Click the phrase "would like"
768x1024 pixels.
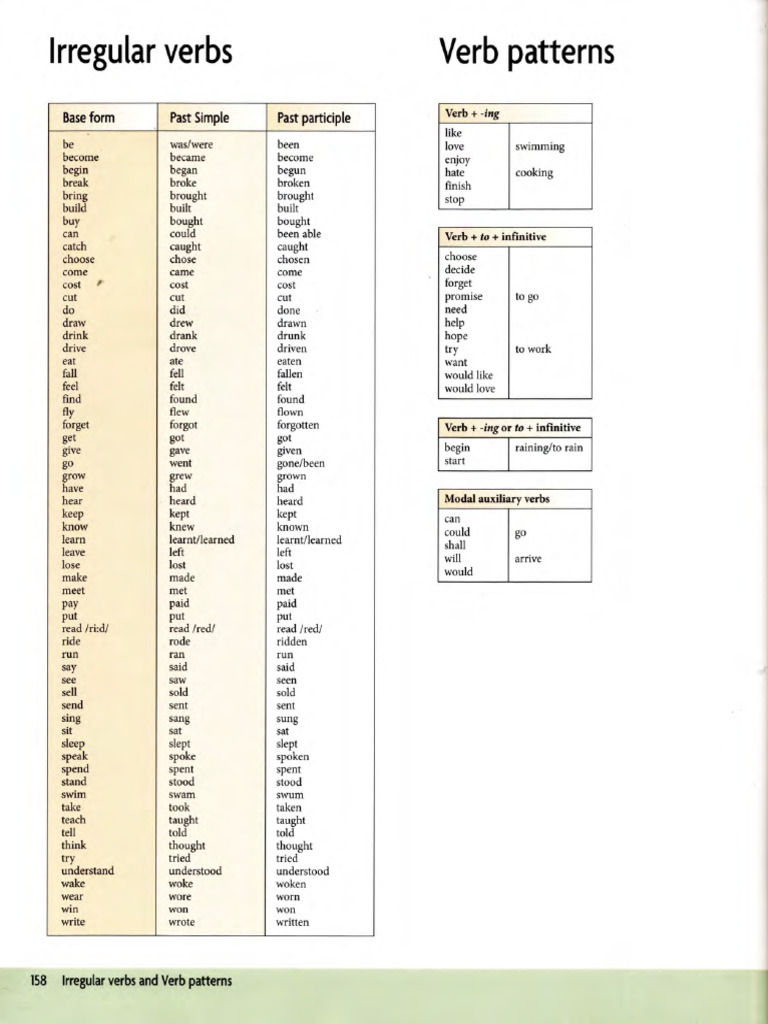tap(469, 376)
